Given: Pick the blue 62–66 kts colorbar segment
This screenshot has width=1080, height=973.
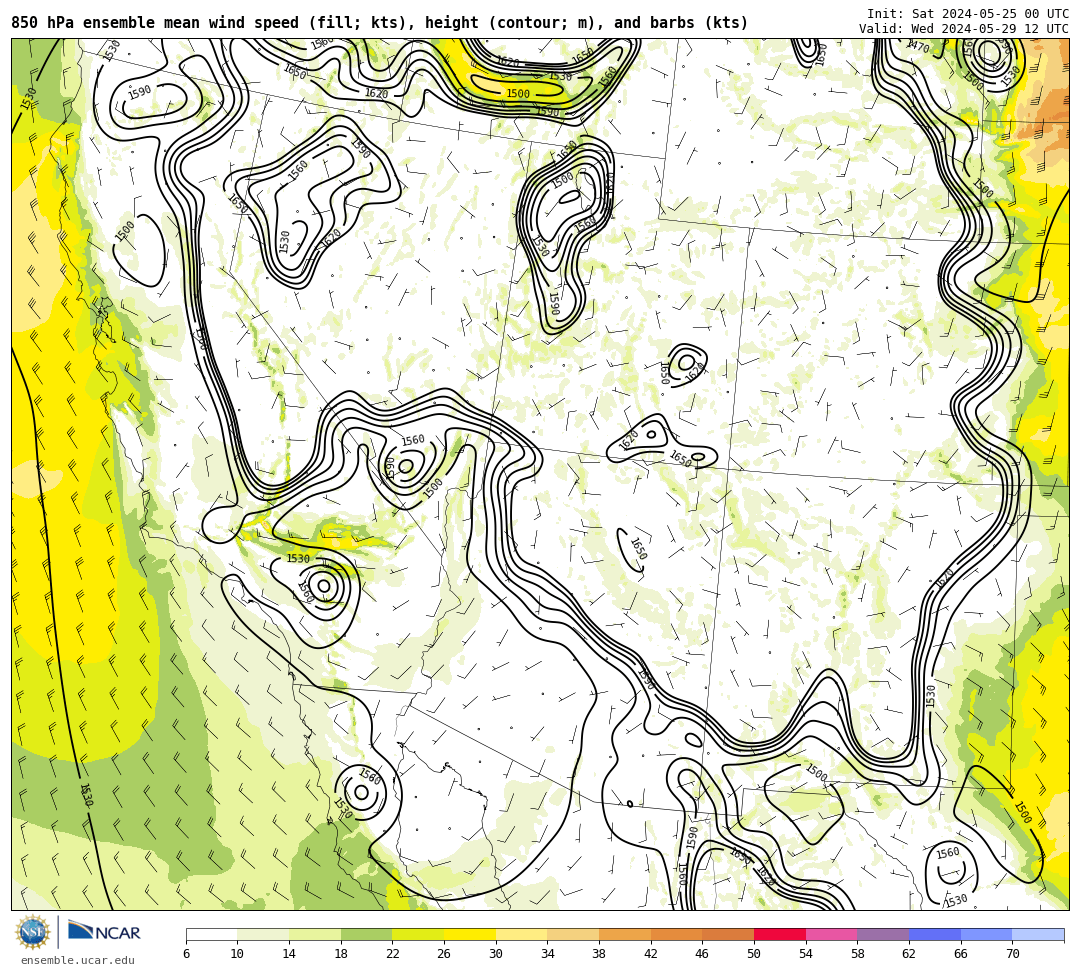Looking at the screenshot, I should tap(935, 934).
